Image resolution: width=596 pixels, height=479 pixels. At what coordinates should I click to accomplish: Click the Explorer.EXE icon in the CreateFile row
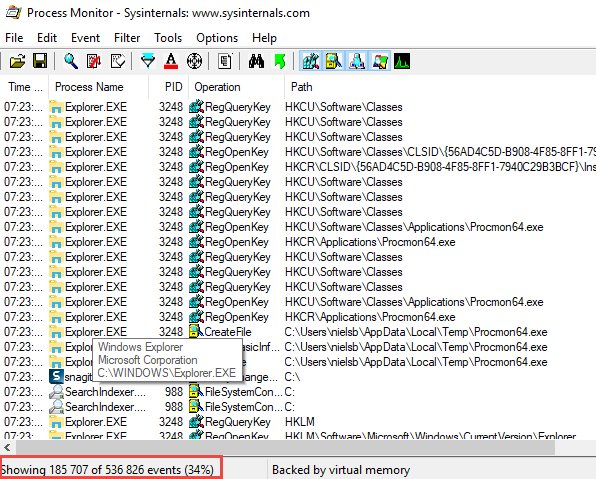[56, 332]
